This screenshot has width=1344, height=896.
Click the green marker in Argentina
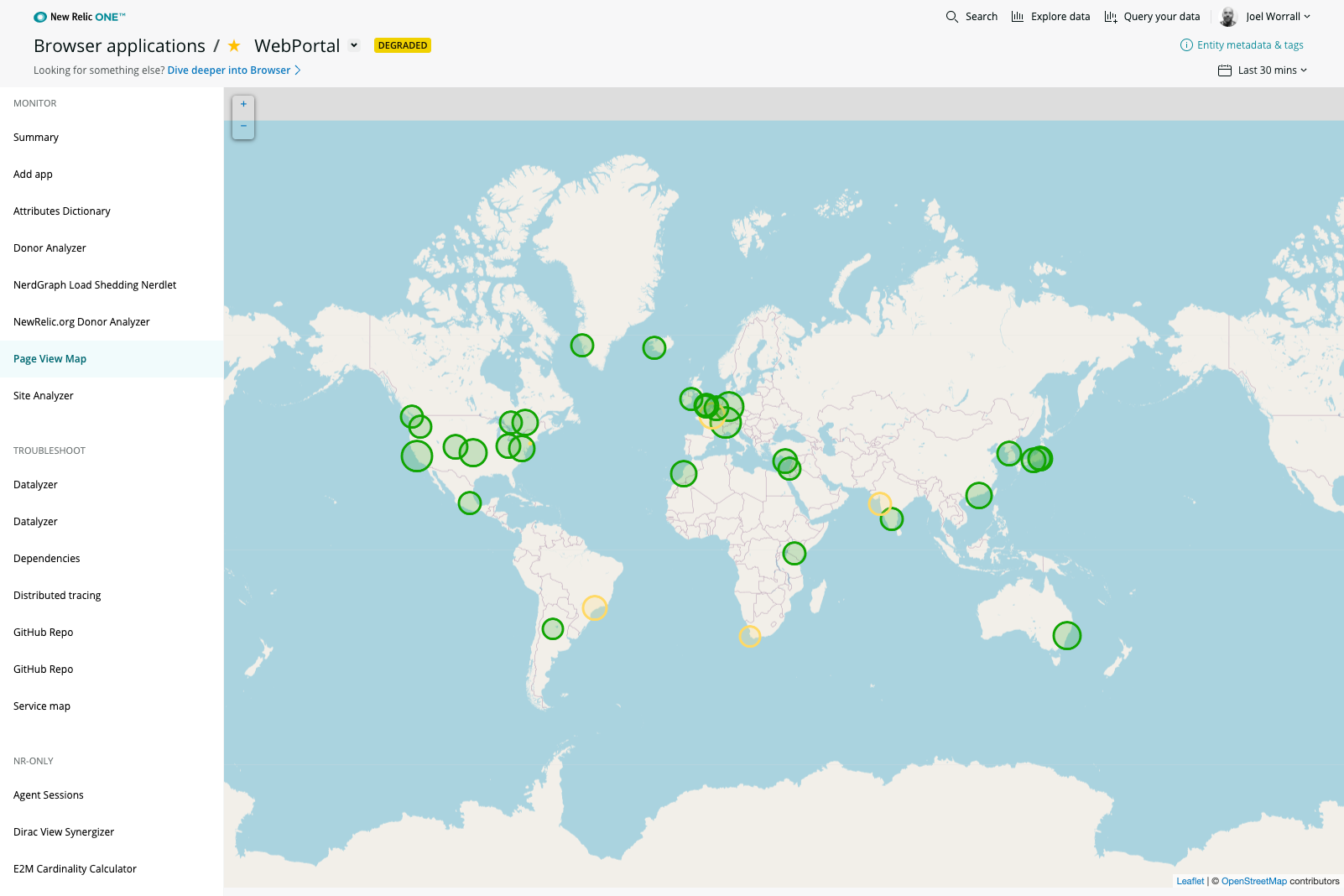pos(553,628)
